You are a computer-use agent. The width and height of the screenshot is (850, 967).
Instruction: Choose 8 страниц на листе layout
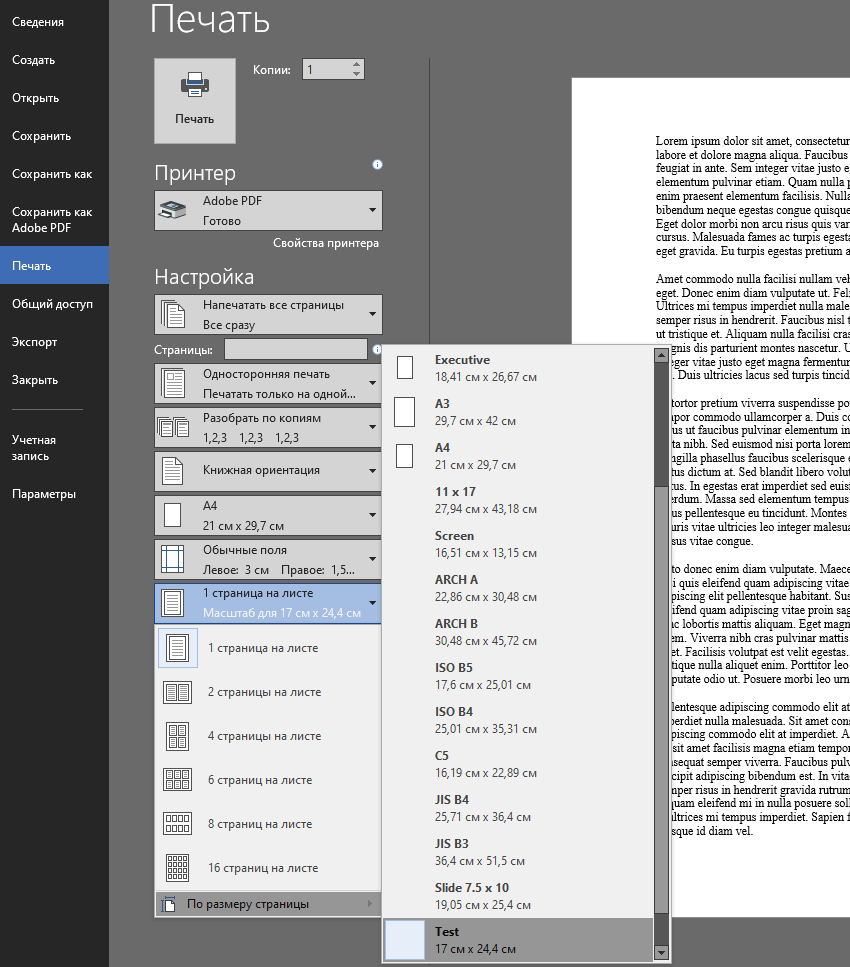click(x=268, y=824)
